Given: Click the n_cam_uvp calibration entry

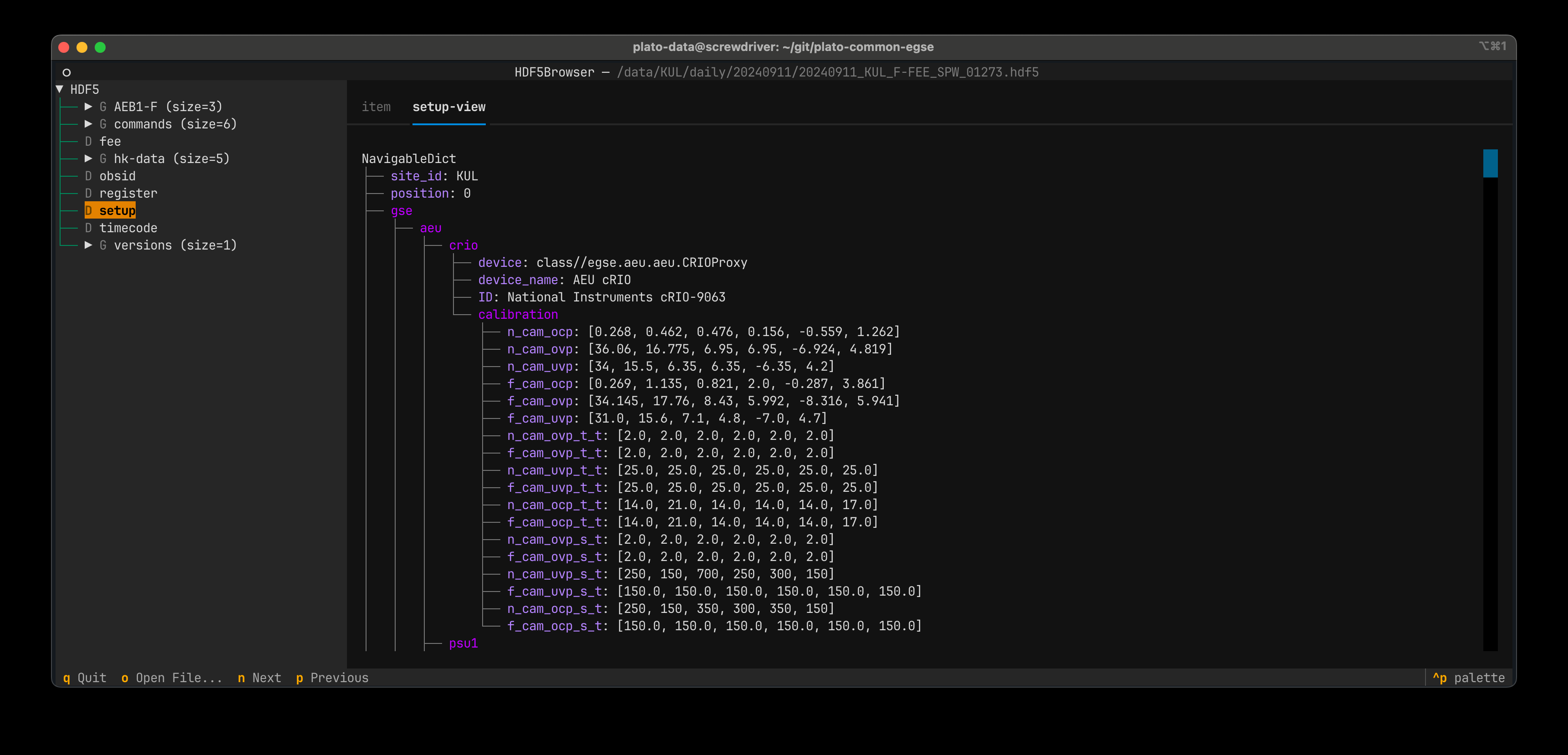Looking at the screenshot, I should tap(671, 367).
